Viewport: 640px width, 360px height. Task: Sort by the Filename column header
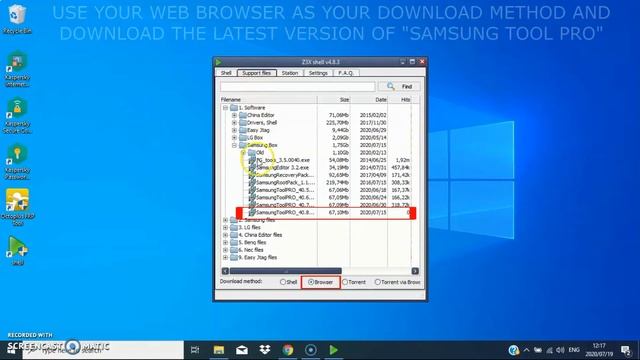pyautogui.click(x=268, y=100)
